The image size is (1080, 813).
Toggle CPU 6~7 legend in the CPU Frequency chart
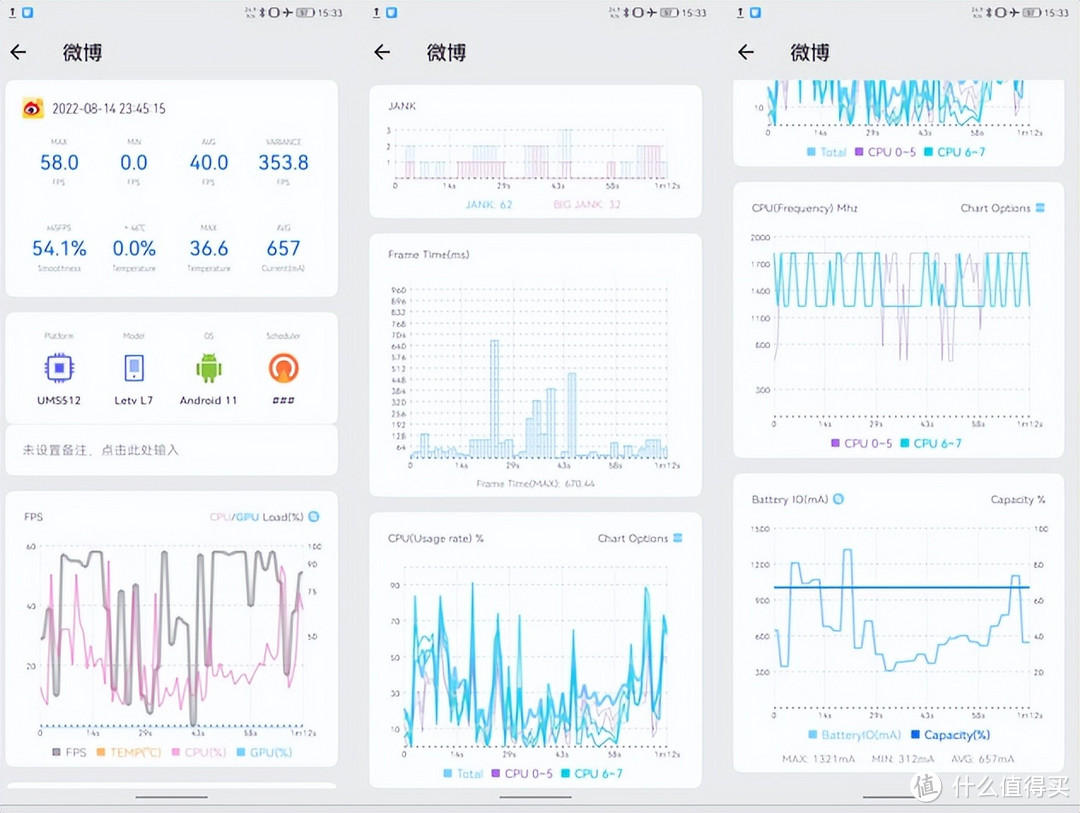(x=931, y=443)
